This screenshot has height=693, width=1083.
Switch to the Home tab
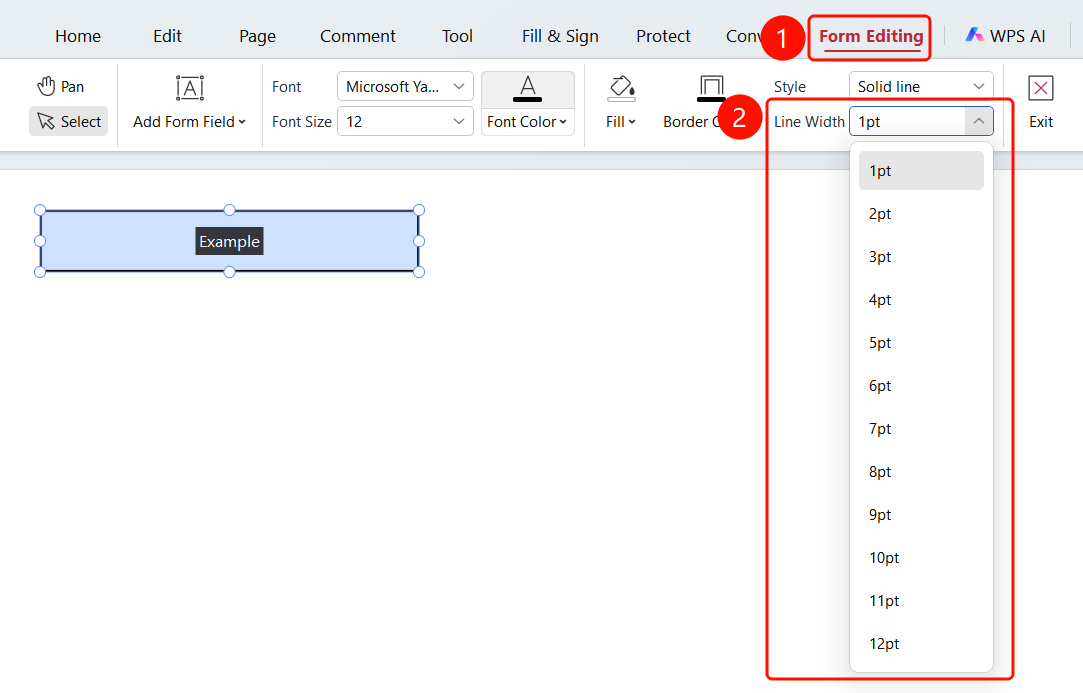(x=78, y=36)
